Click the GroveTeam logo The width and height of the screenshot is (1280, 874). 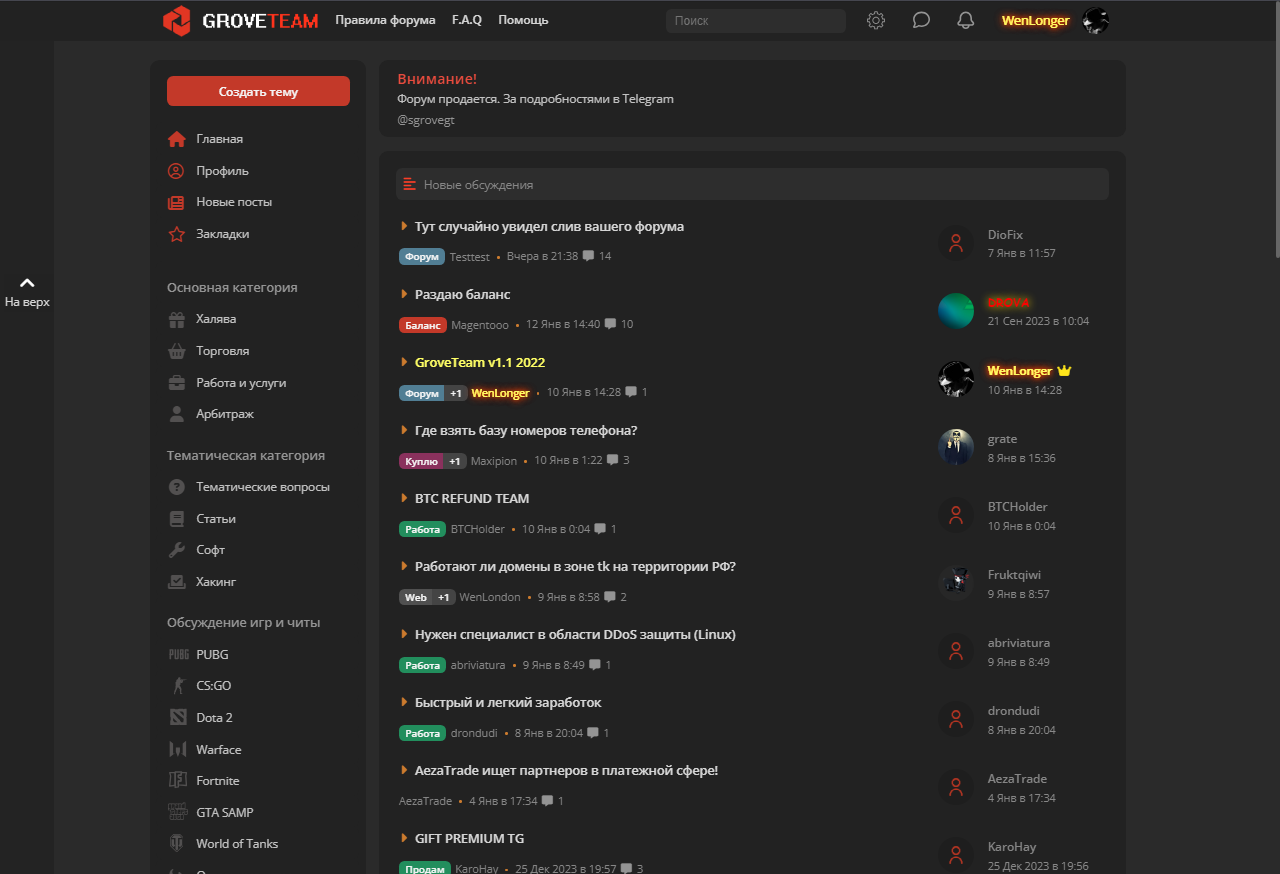pos(240,20)
